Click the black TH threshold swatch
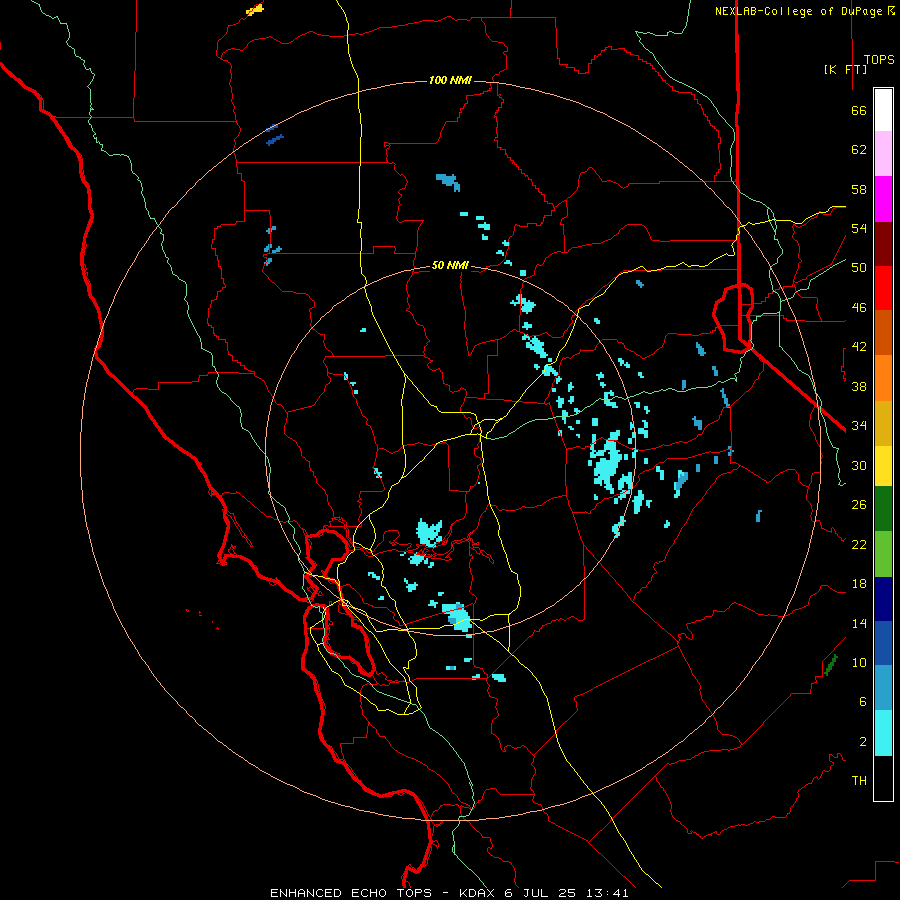900x900 pixels. [x=883, y=778]
